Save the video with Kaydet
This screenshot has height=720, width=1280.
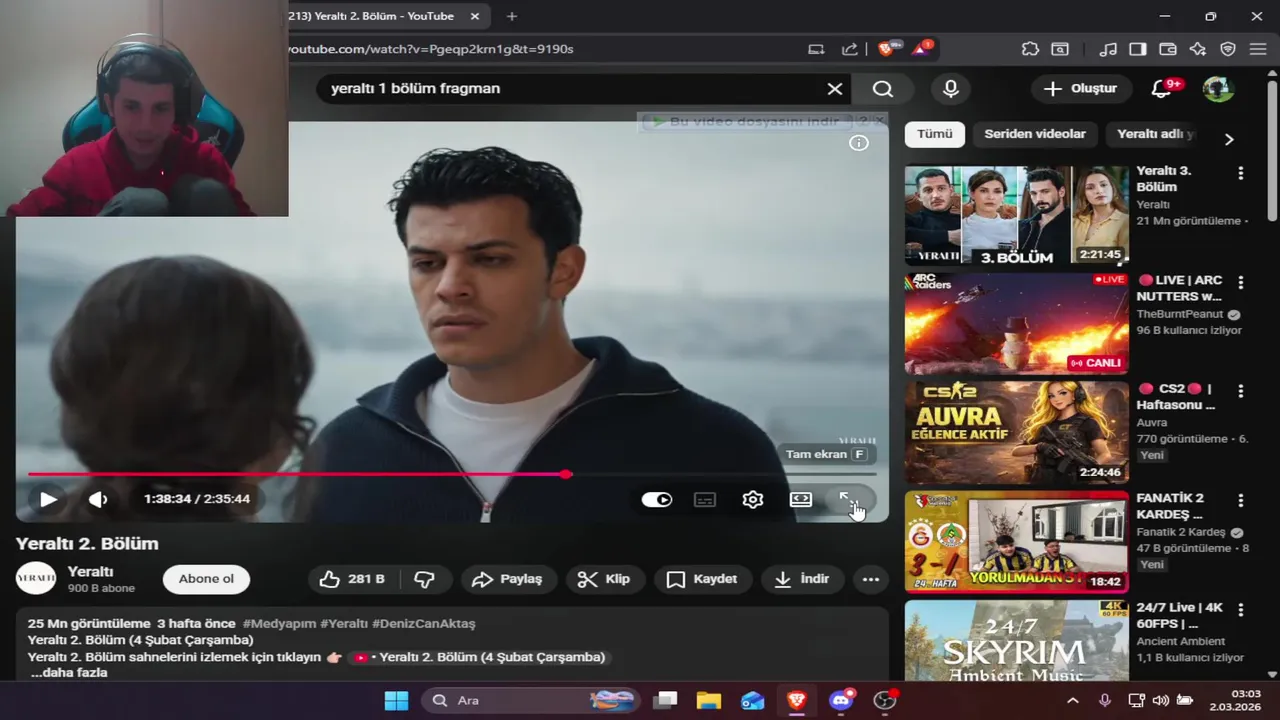pos(702,579)
